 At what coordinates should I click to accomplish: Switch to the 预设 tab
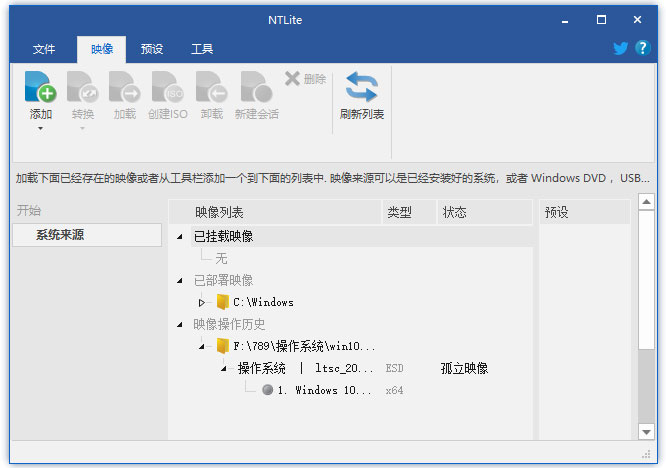152,49
